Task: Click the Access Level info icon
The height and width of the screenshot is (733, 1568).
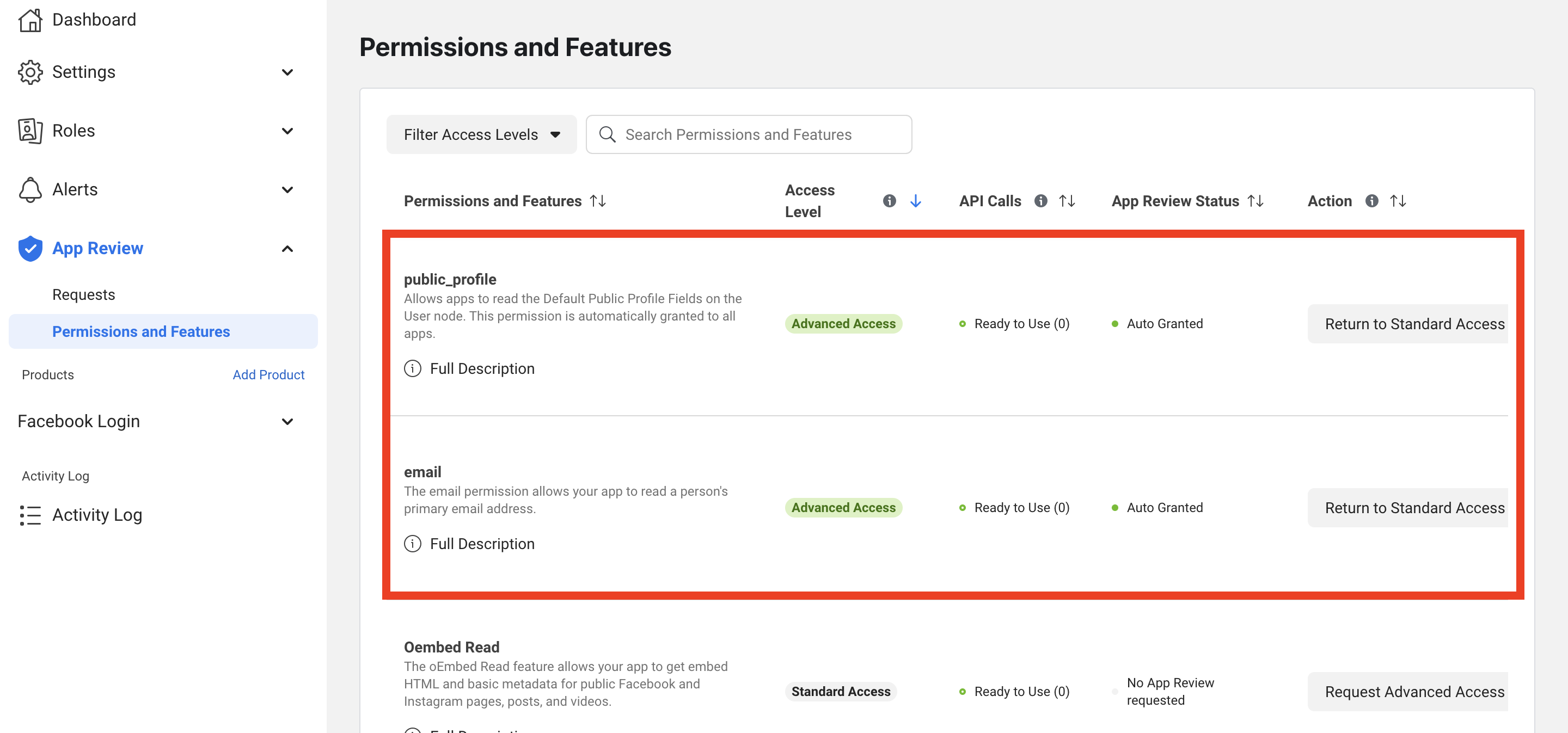Action: pos(889,201)
